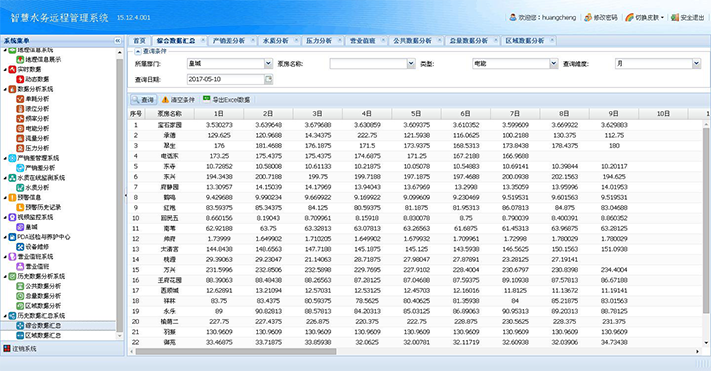
Task: Select row 16 cell 王府花园
Action: [x=170, y=280]
